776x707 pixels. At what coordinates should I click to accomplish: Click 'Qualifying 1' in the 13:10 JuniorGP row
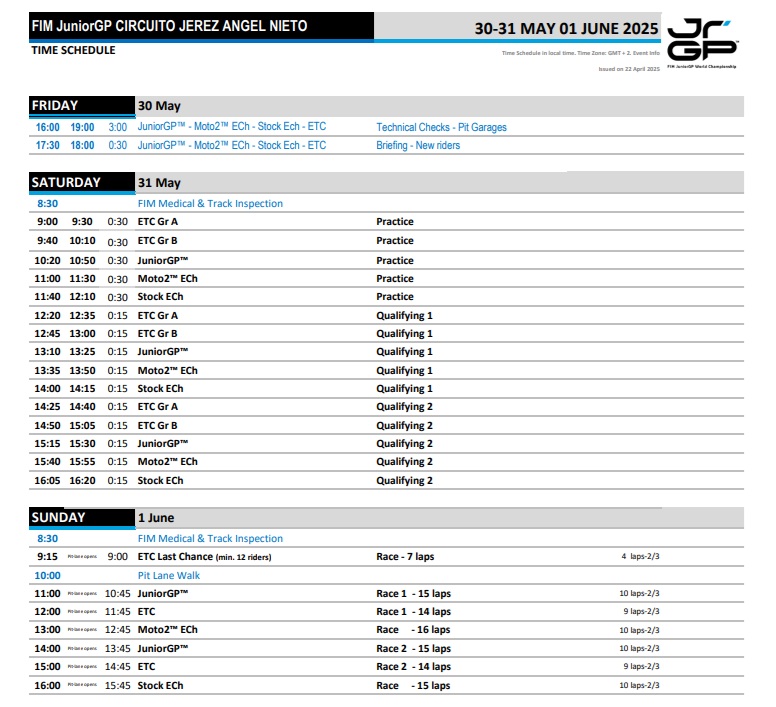coord(404,352)
